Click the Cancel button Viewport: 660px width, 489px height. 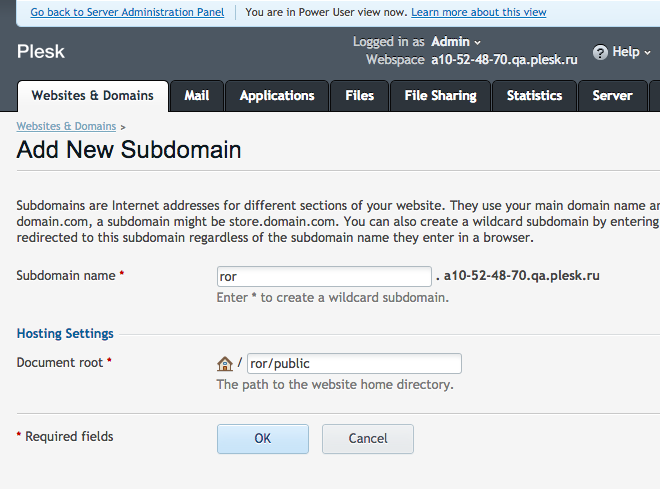368,439
